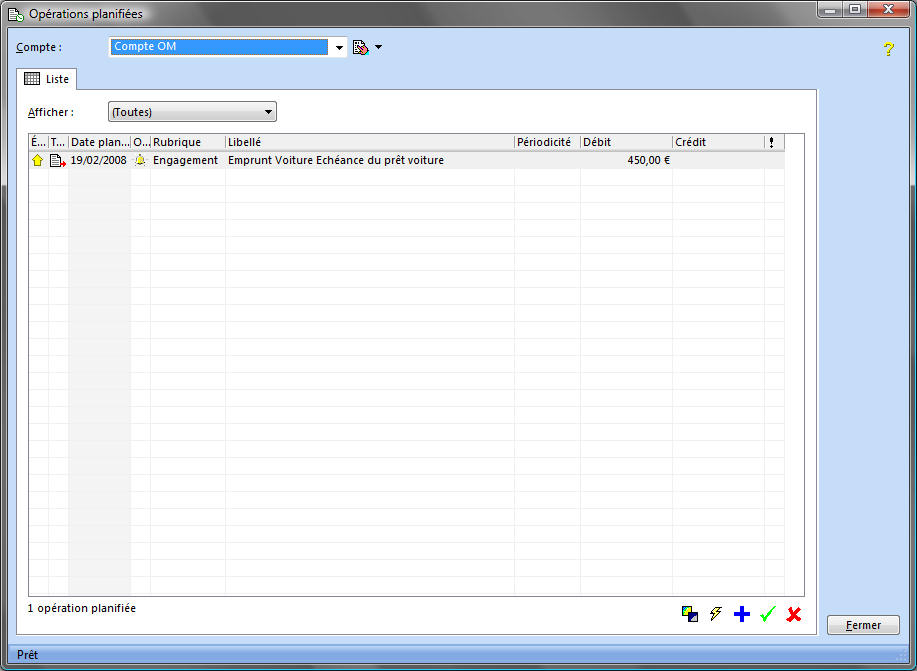The height and width of the screenshot is (671, 917).
Task: Switch to the Liste tab
Action: pos(47,79)
